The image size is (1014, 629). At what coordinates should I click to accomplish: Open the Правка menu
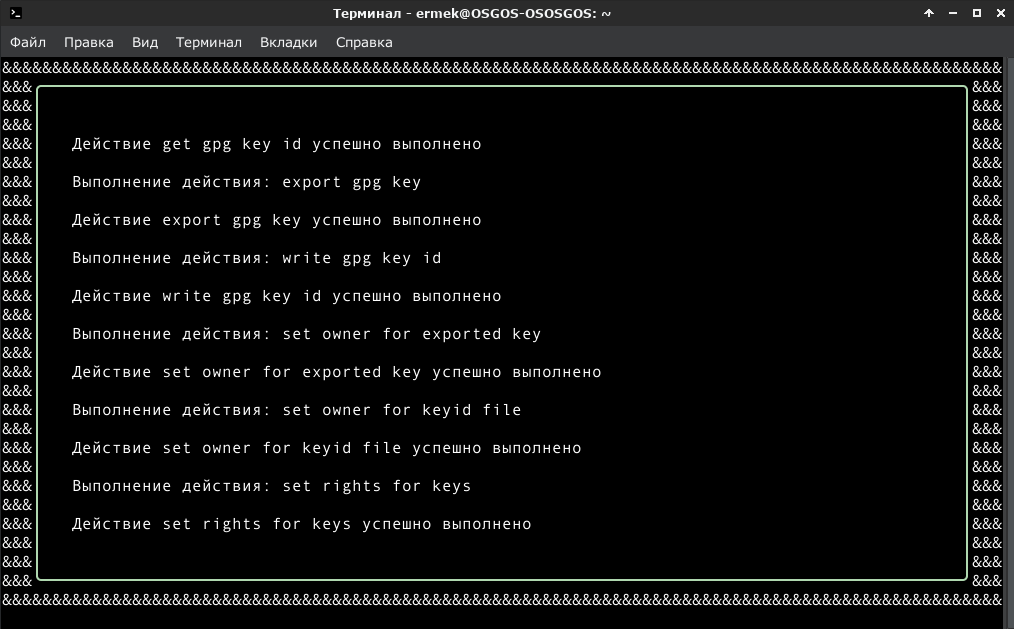click(89, 43)
